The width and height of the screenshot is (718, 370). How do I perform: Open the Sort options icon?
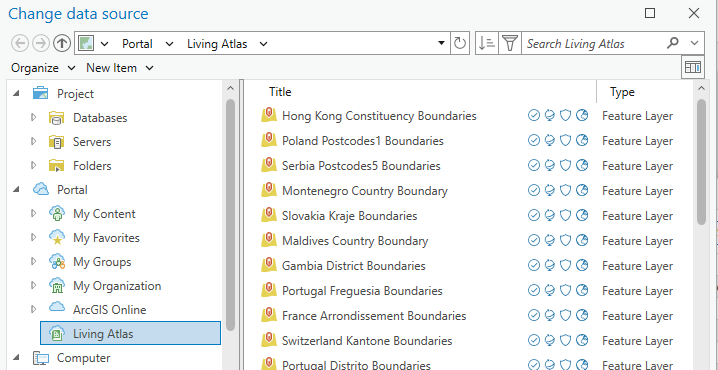point(486,44)
